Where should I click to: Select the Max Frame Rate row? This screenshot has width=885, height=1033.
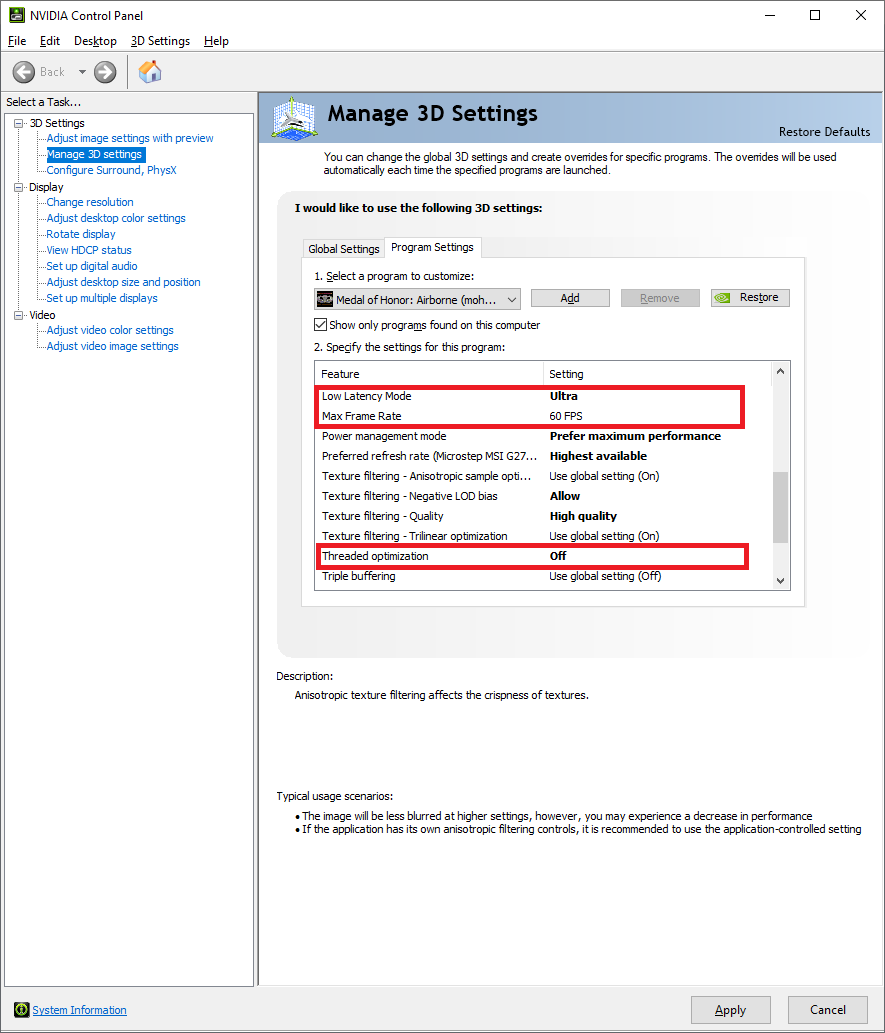coord(543,416)
